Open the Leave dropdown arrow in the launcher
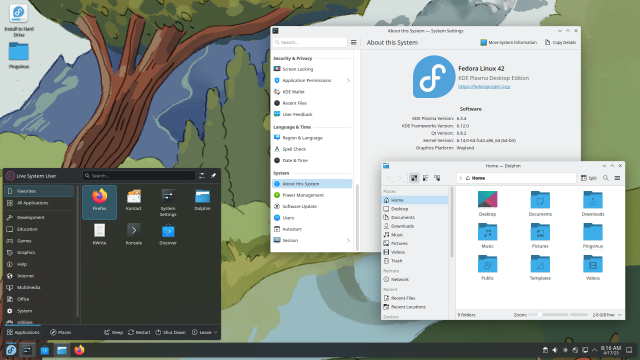 [x=216, y=332]
